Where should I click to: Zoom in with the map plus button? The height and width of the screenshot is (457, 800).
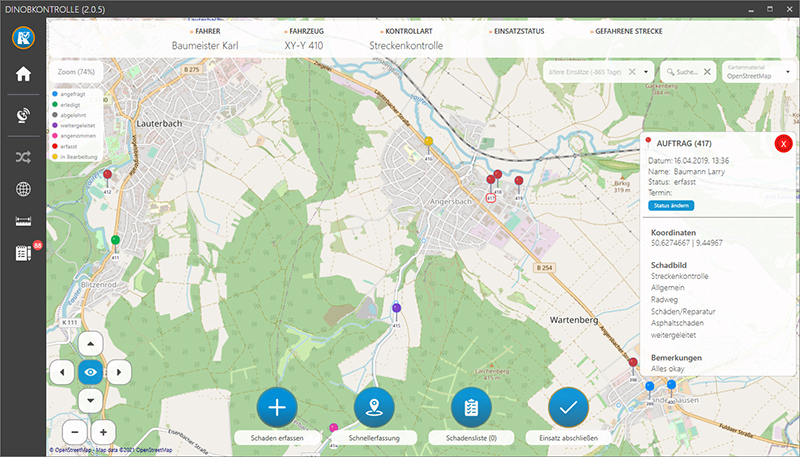[102, 431]
